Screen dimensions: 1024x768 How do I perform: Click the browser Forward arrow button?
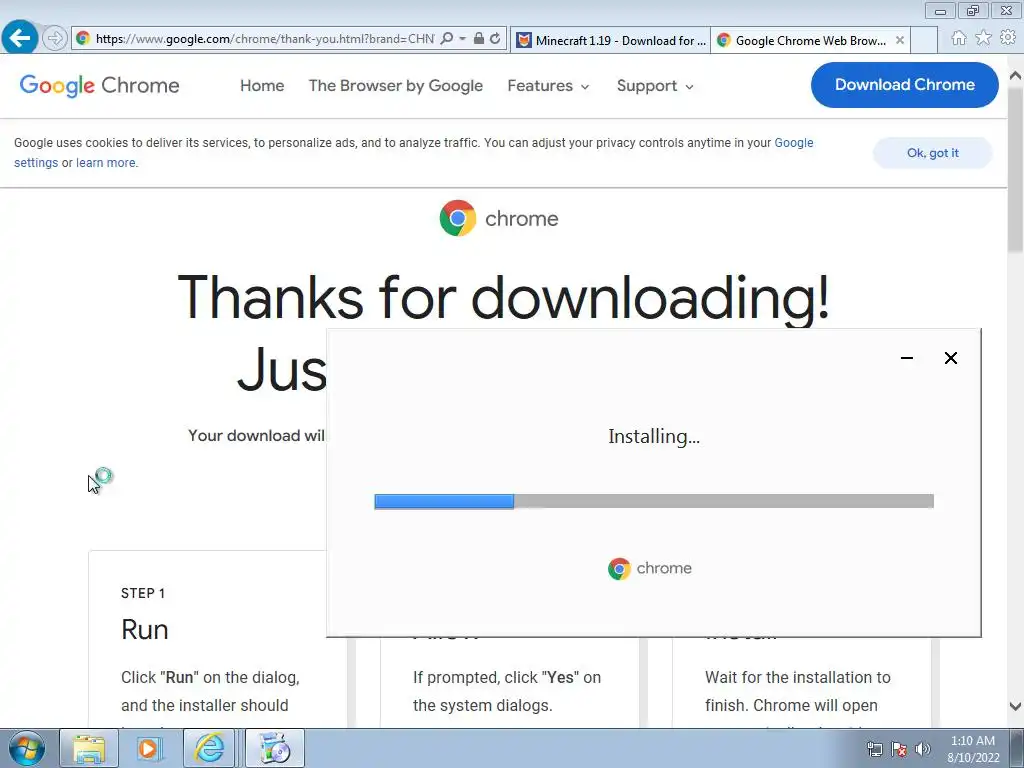[55, 39]
